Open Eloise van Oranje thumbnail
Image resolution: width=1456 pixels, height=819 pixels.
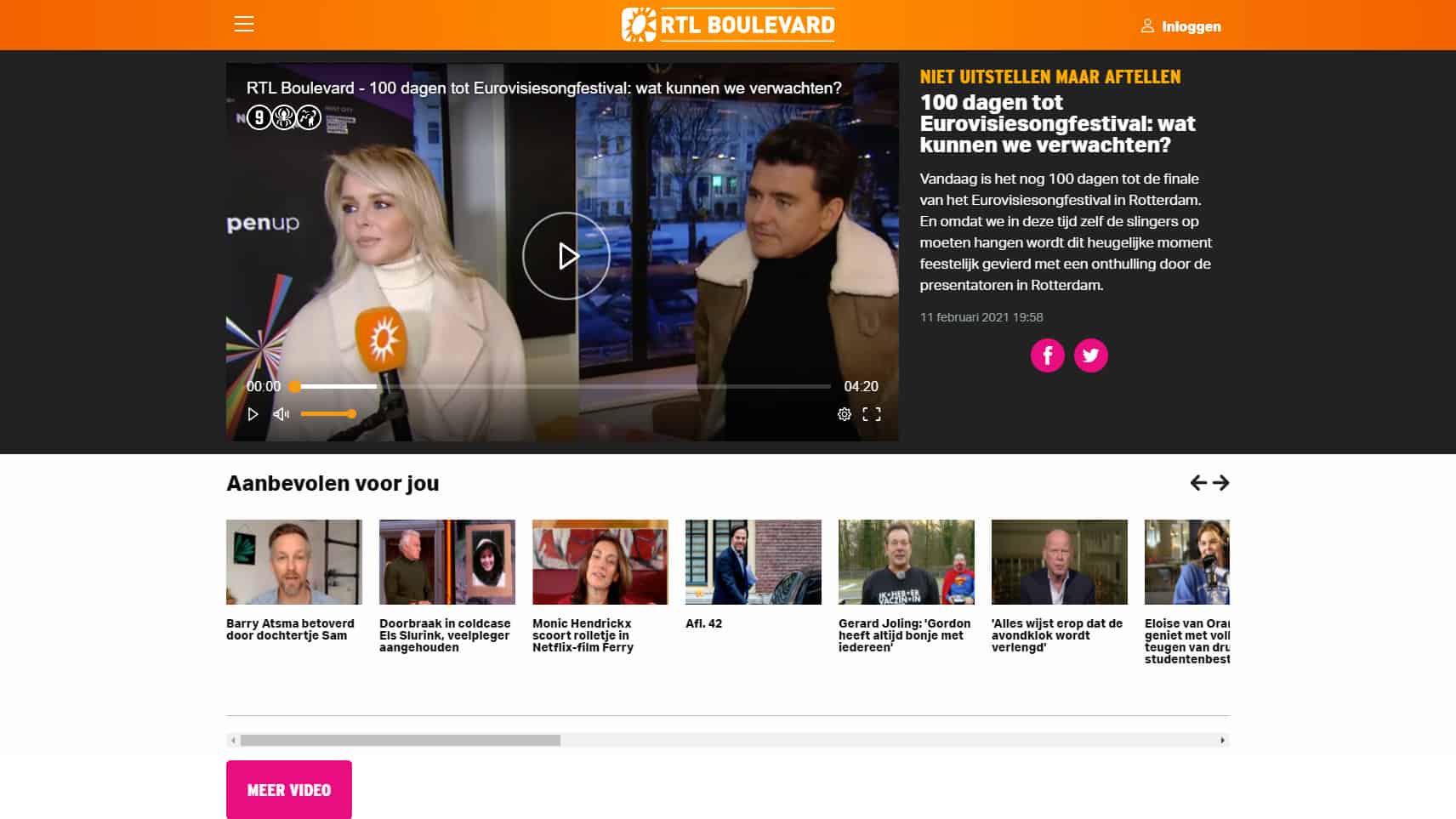(1187, 562)
